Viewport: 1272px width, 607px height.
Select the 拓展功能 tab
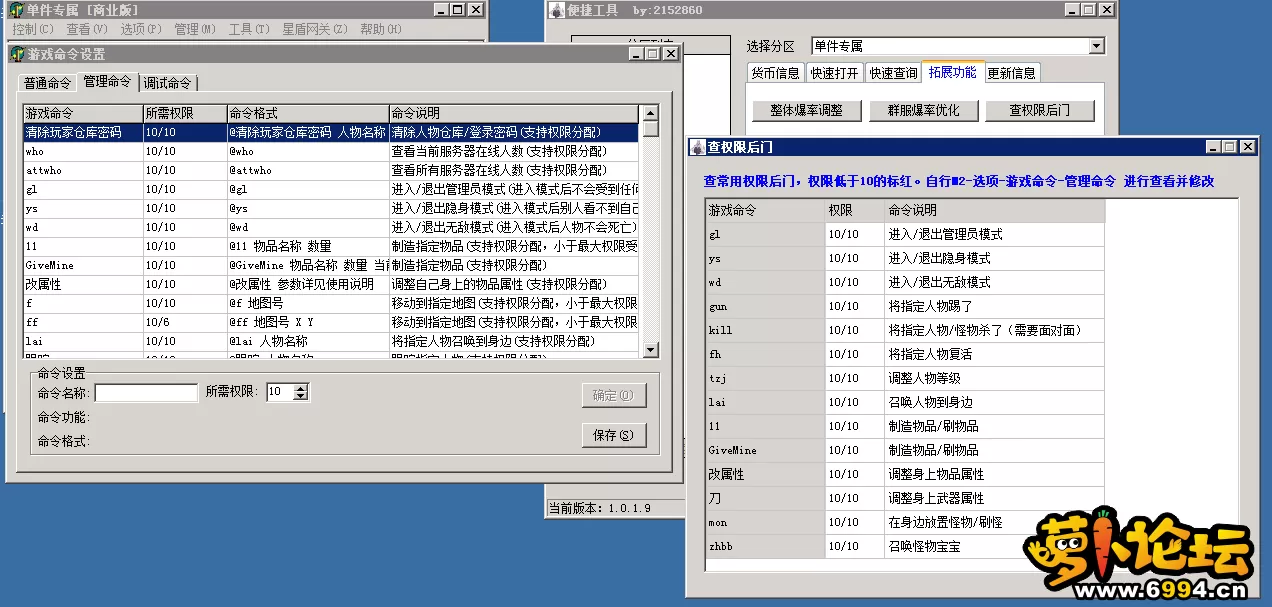coord(952,72)
